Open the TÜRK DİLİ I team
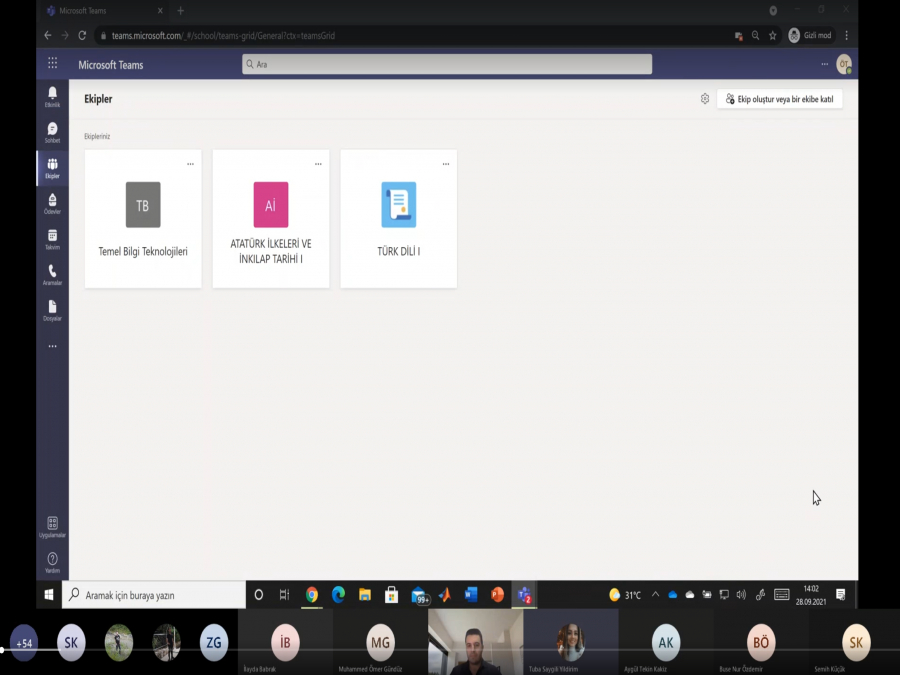Screen dimensions: 900x675 [x=399, y=219]
